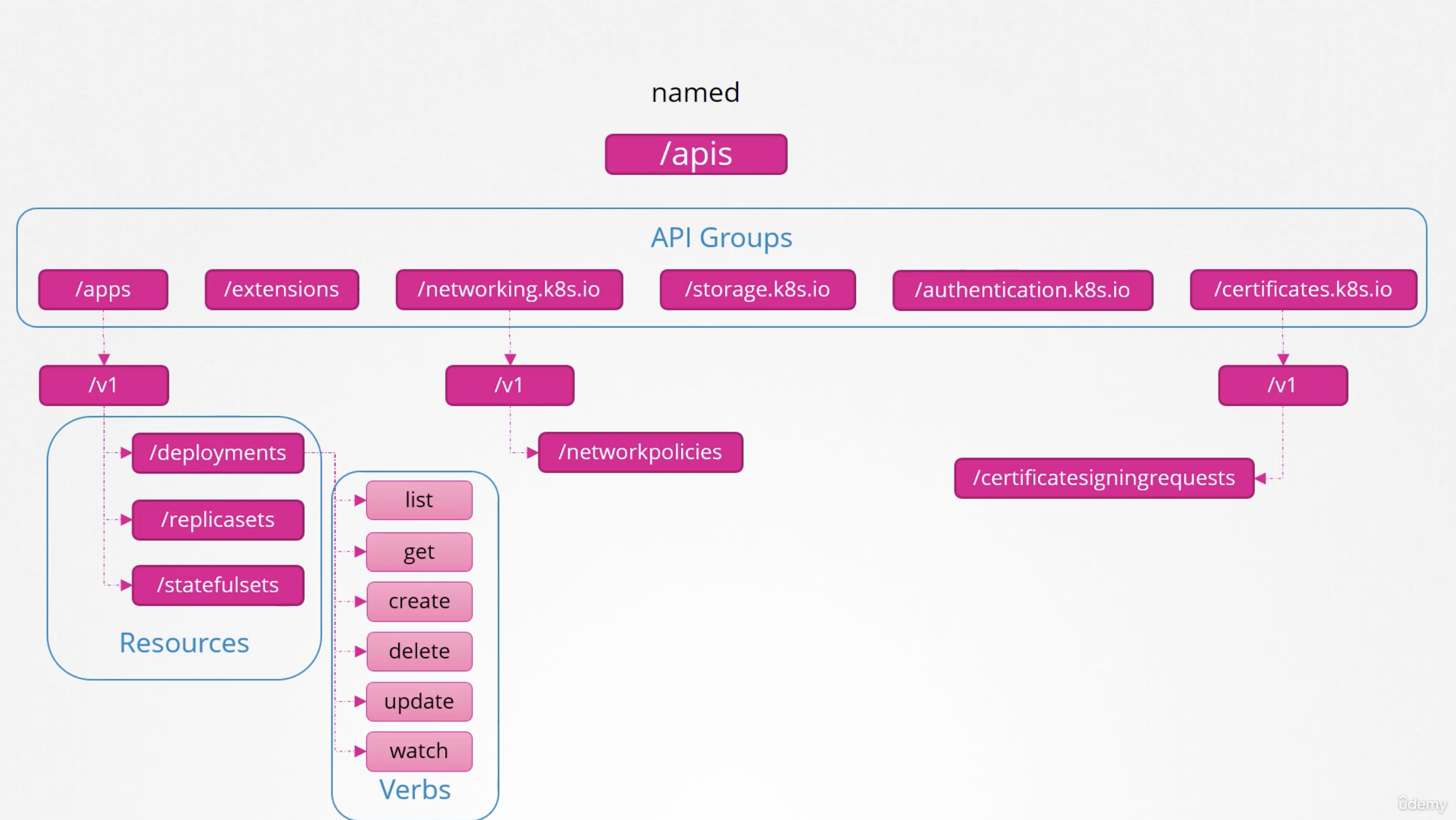Select the /storage.k8s.io API group
Viewport: 1456px width, 820px height.
click(758, 290)
